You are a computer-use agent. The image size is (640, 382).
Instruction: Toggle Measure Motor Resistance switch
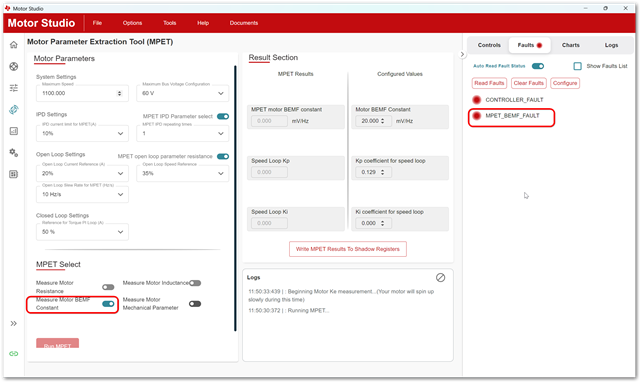[x=108, y=287]
